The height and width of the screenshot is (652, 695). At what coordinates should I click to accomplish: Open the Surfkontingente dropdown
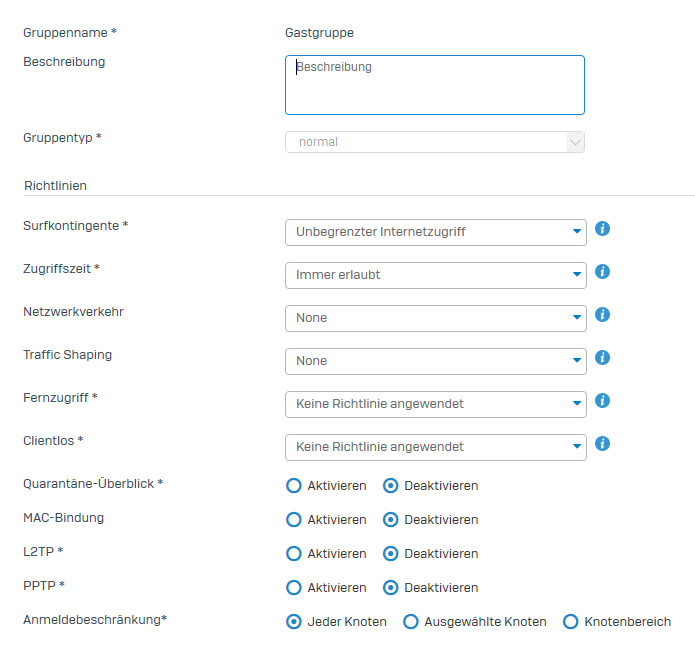[x=436, y=232]
